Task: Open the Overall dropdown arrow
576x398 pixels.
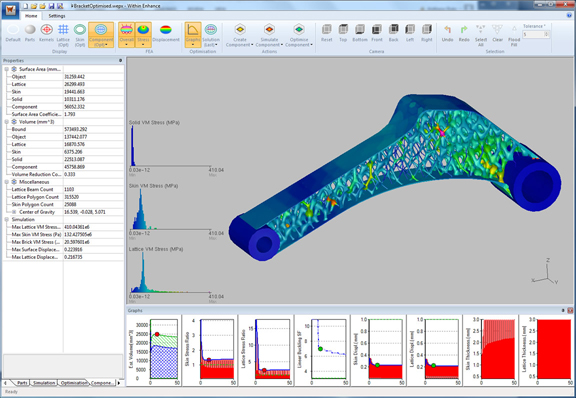Action: [126, 45]
